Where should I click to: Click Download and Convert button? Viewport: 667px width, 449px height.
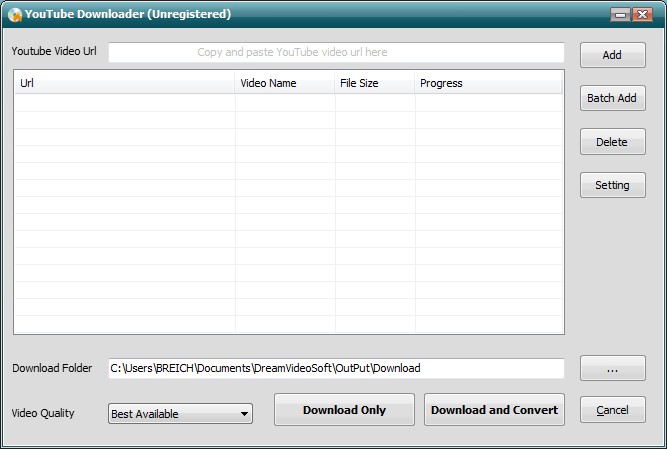click(x=494, y=410)
